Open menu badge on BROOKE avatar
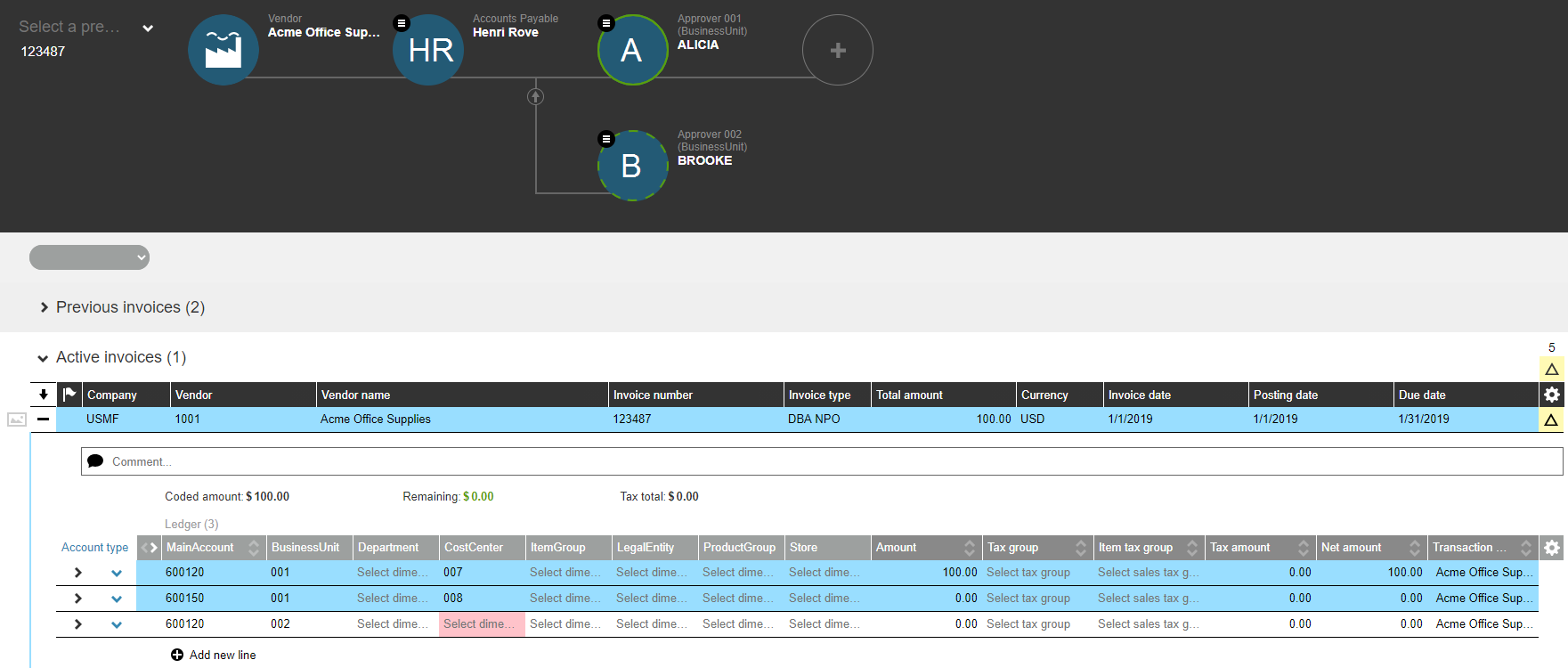This screenshot has height=668, width=1568. [x=606, y=139]
